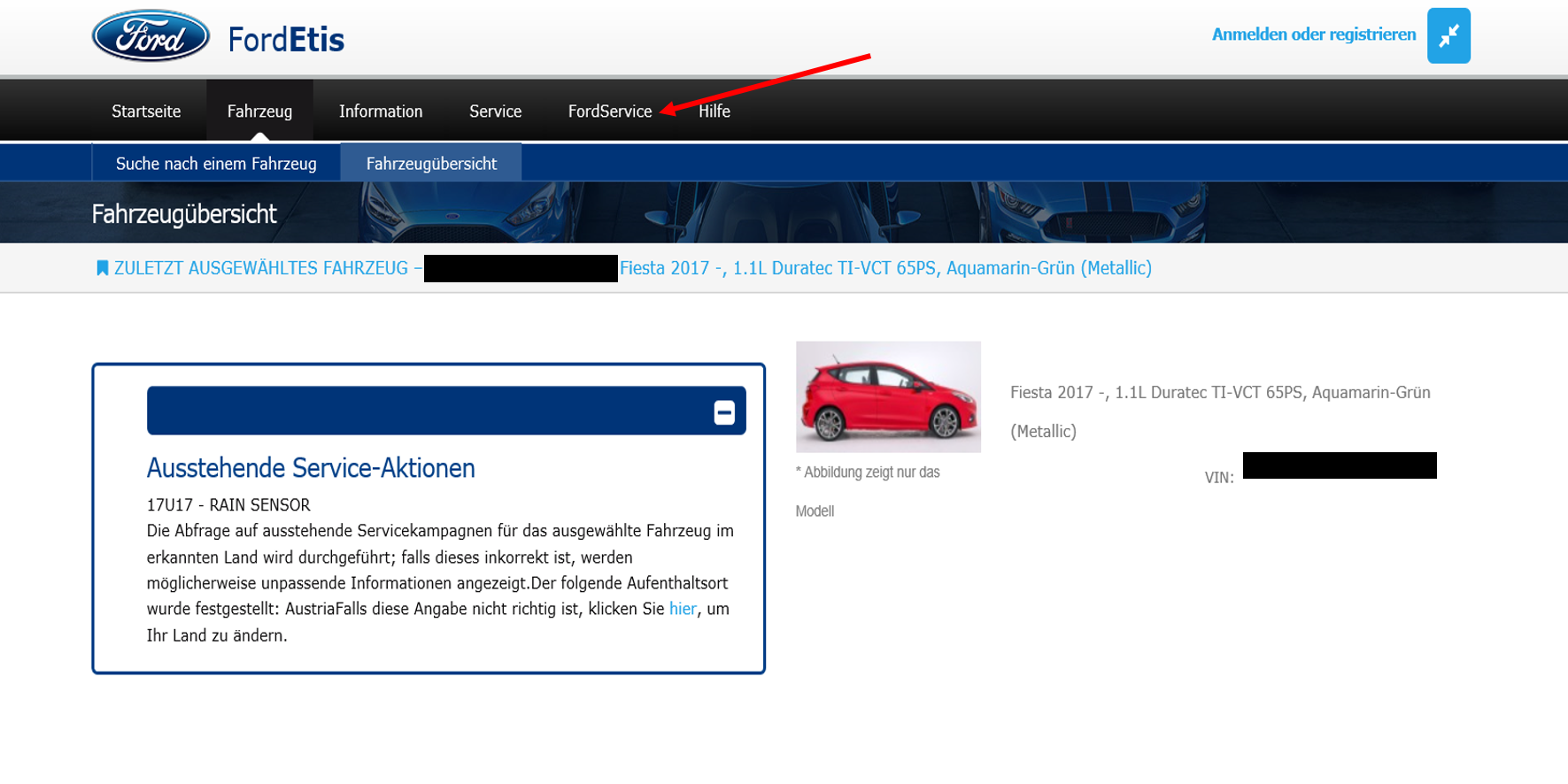Go to the Service menu
This screenshot has width=1568, height=784.
click(x=495, y=111)
